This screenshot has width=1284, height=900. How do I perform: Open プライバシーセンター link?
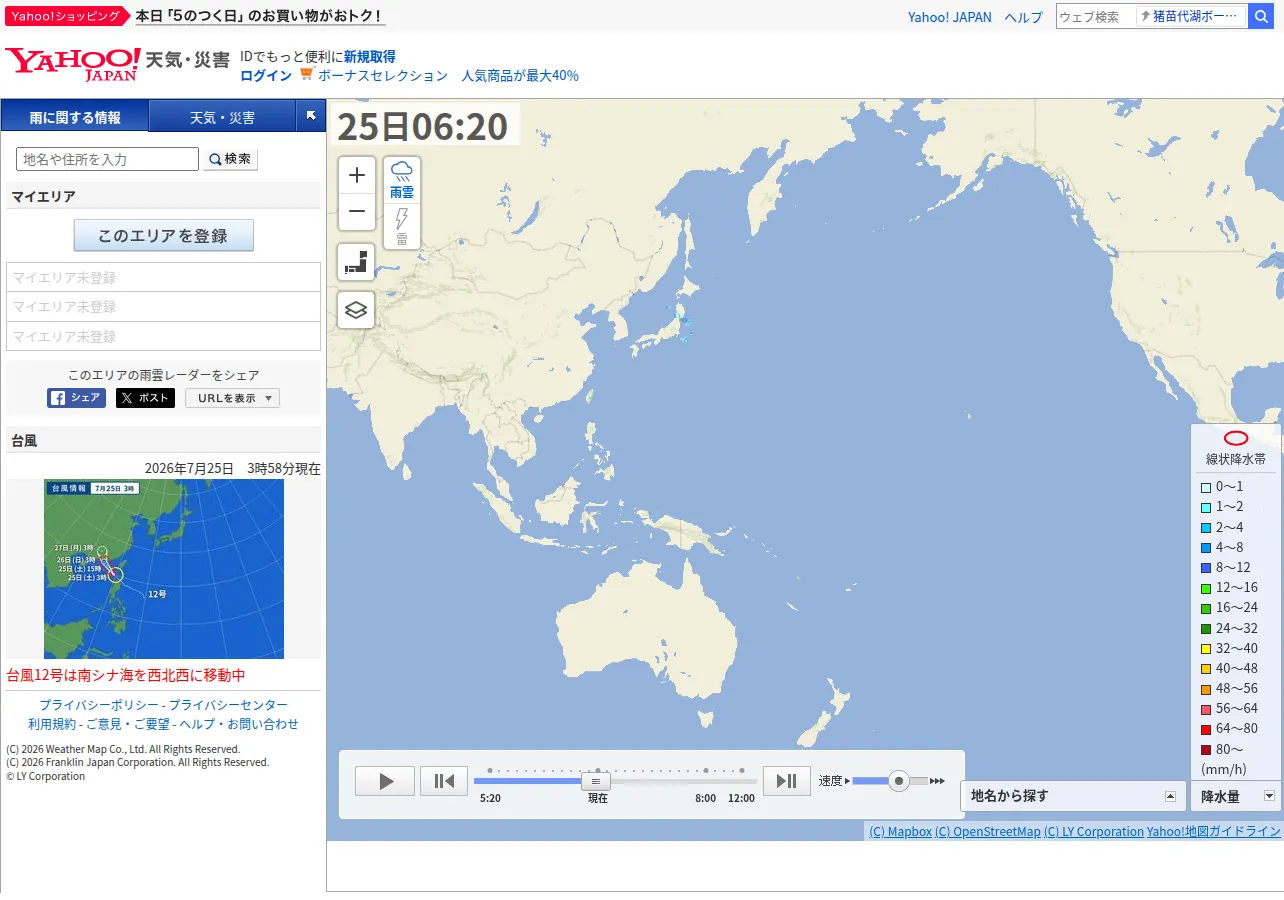(228, 705)
